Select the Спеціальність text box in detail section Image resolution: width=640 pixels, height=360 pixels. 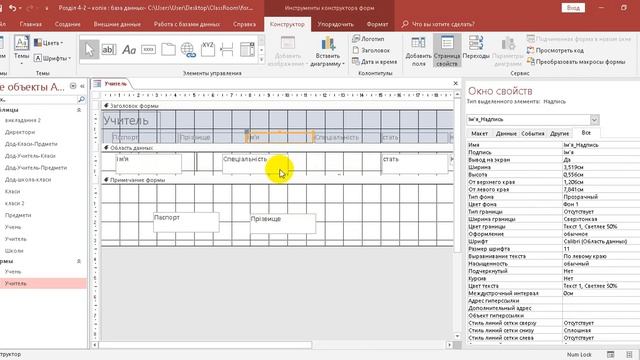tap(255, 164)
